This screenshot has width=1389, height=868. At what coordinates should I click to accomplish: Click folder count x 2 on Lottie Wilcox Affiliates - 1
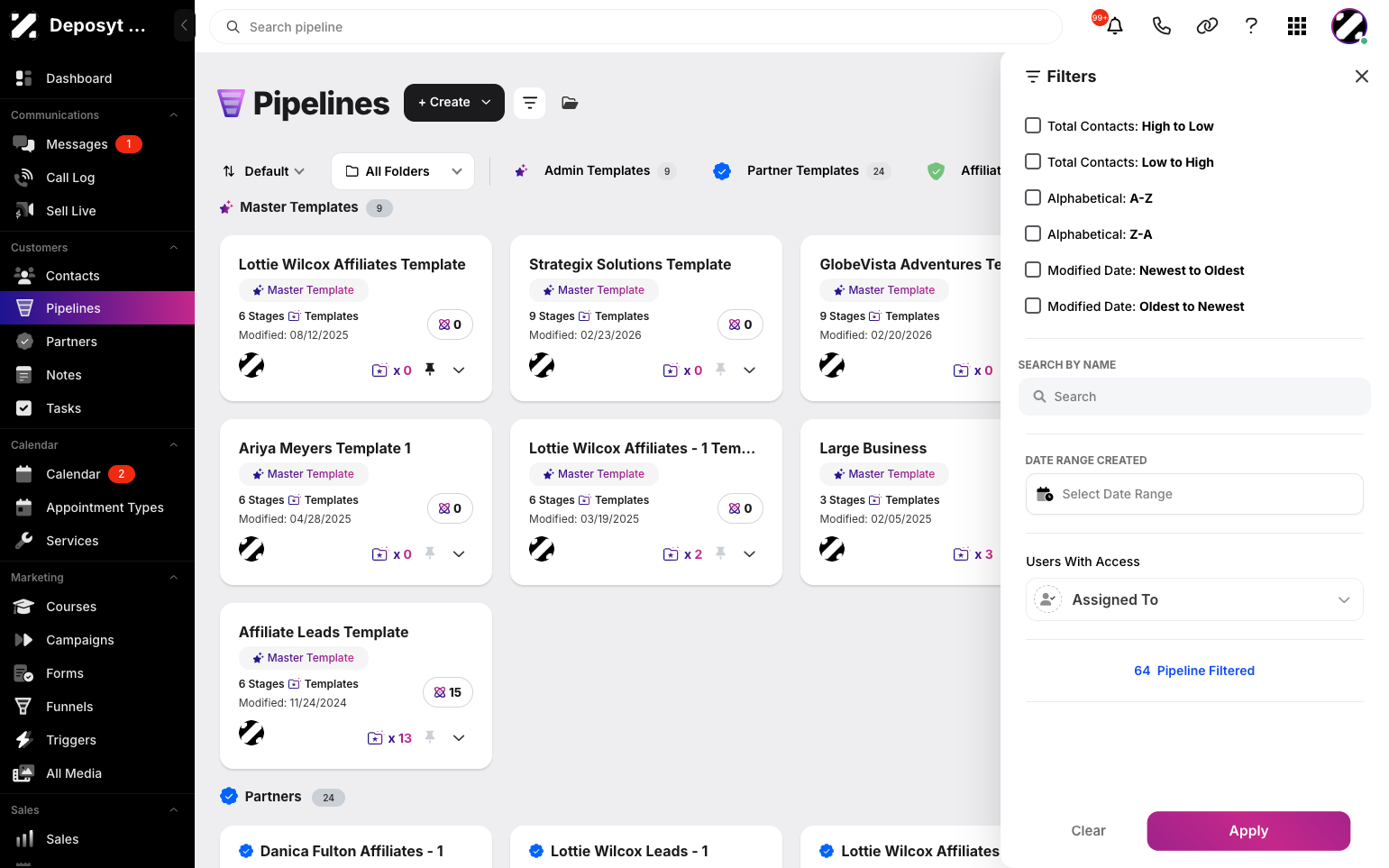682,554
